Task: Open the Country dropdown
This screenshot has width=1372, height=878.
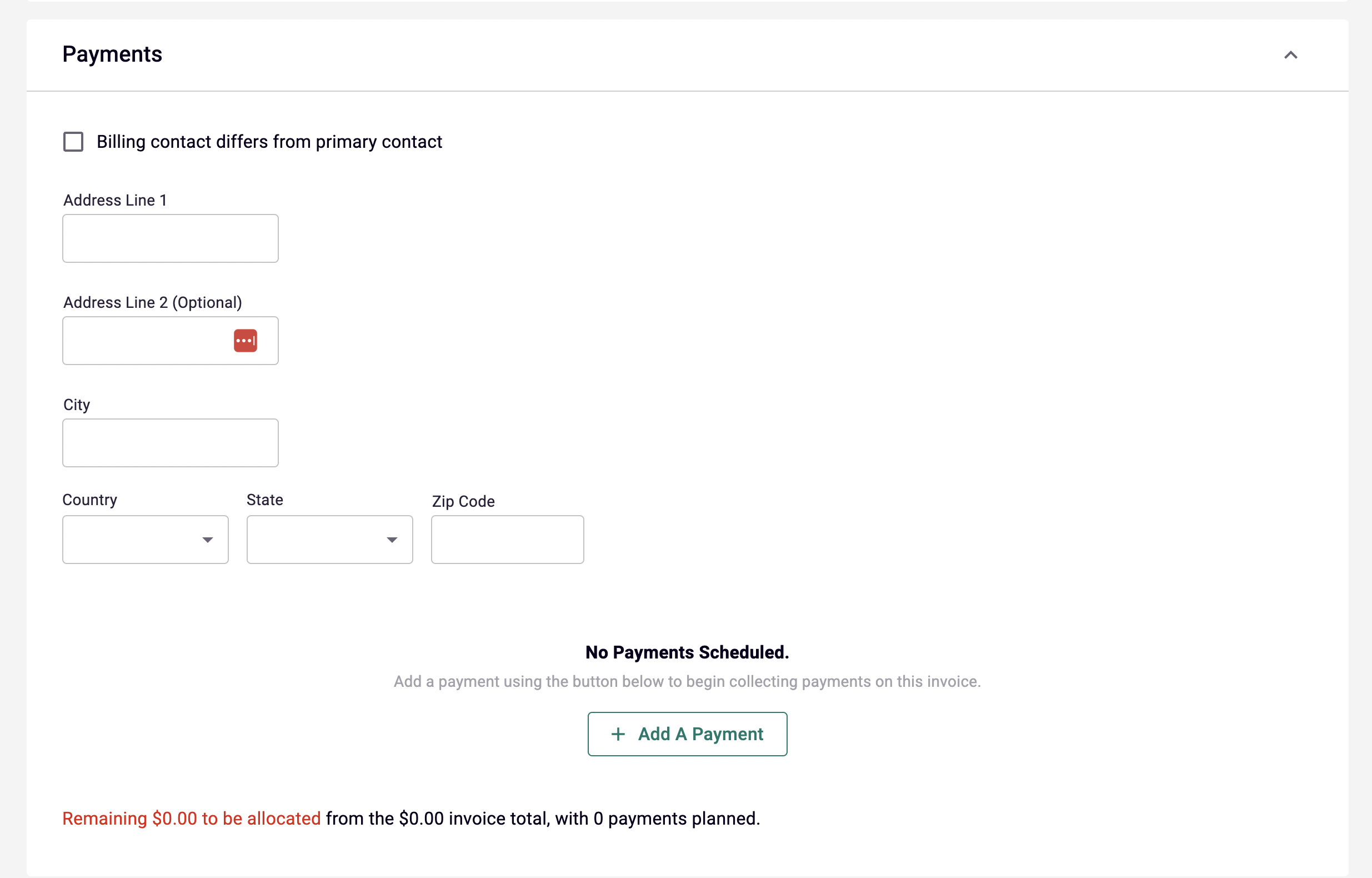Action: pyautogui.click(x=145, y=540)
